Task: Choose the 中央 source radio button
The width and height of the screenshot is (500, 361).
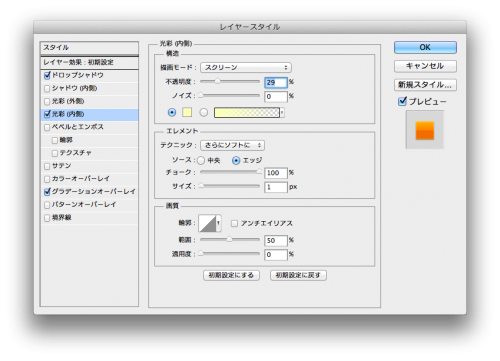Action: (x=201, y=161)
